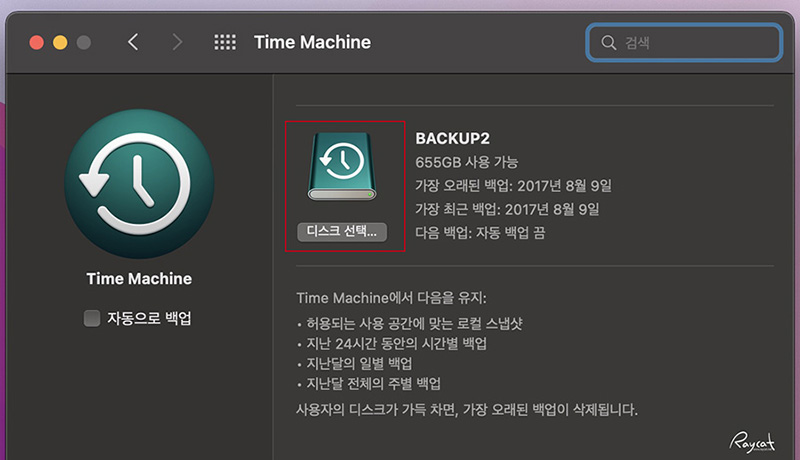Click the Time Machine window title
This screenshot has height=460, width=800.
pyautogui.click(x=312, y=42)
